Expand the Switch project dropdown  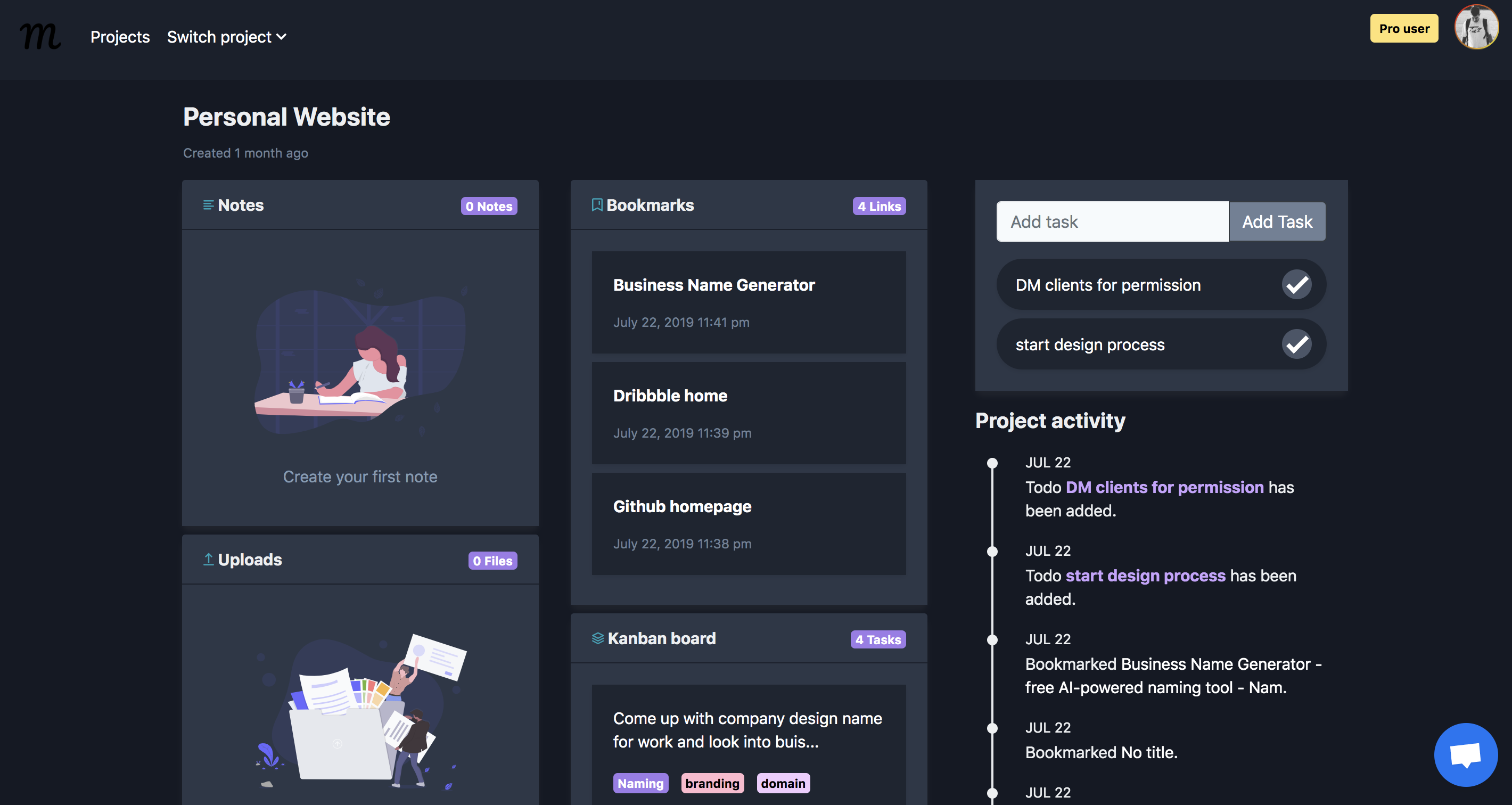pyautogui.click(x=227, y=37)
